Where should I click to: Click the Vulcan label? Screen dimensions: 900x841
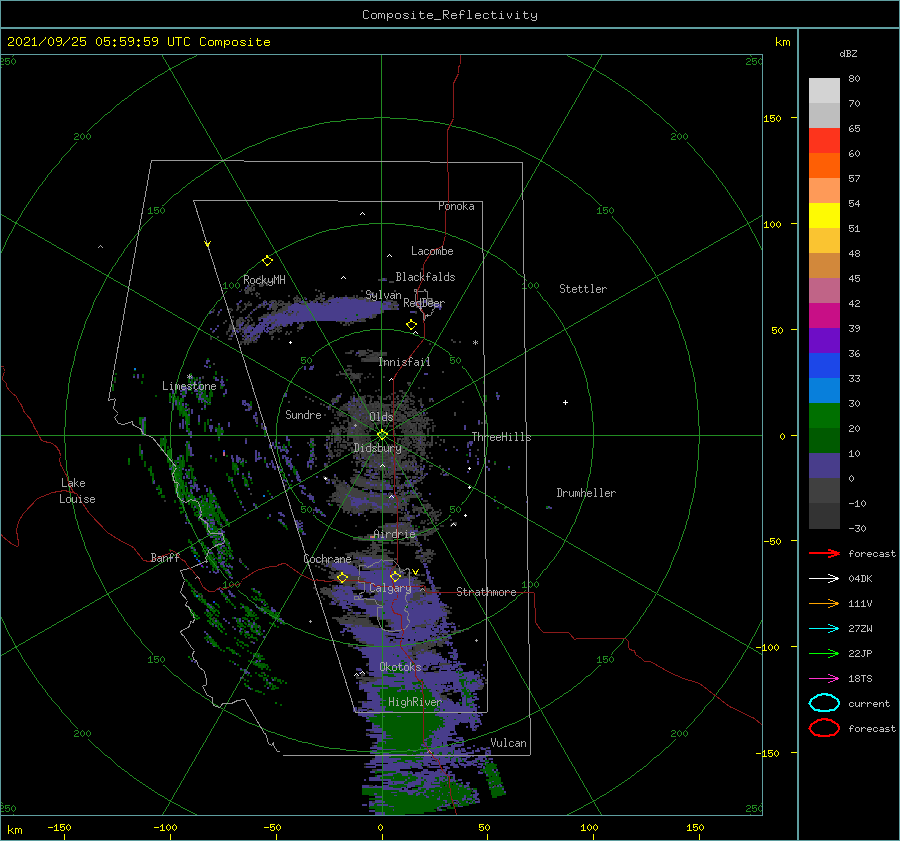(x=509, y=743)
